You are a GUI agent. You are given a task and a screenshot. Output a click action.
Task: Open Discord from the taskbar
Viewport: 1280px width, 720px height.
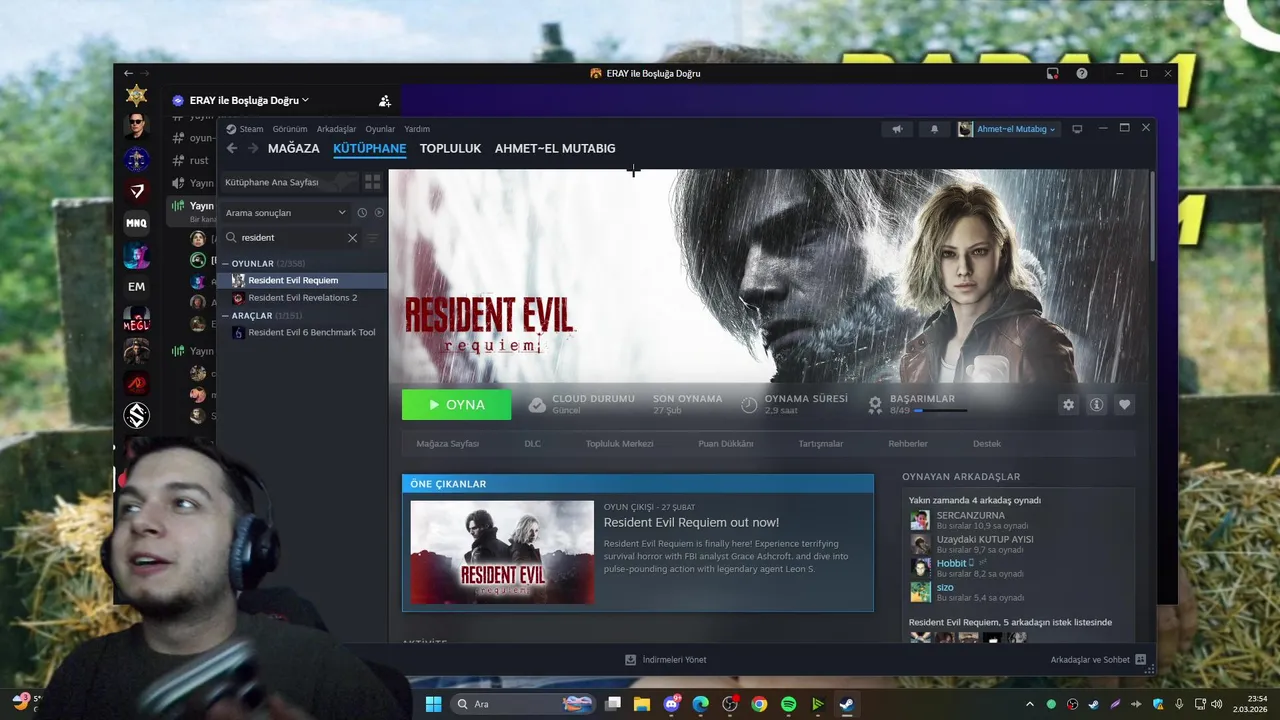671,704
